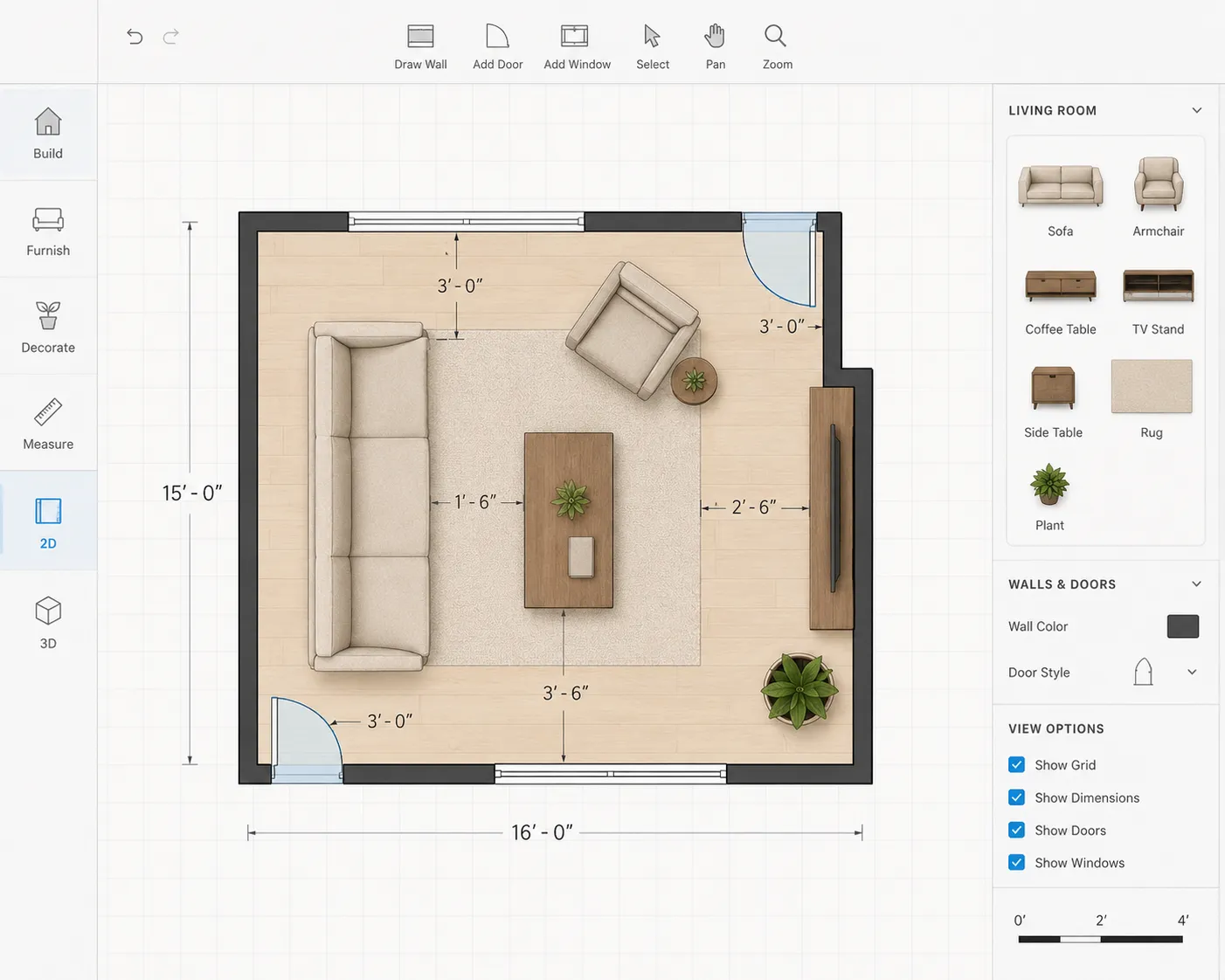Pick the Sofa from the catalog
The image size is (1225, 980).
click(1061, 196)
